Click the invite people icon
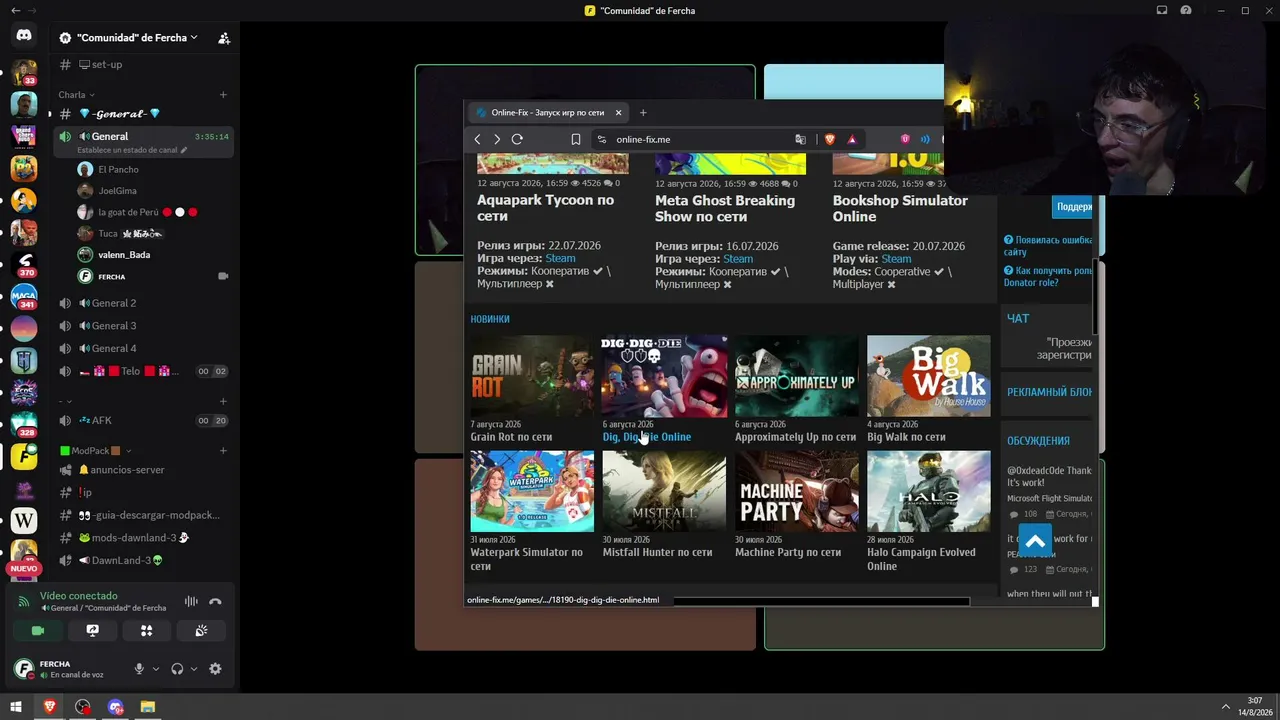 [x=224, y=38]
